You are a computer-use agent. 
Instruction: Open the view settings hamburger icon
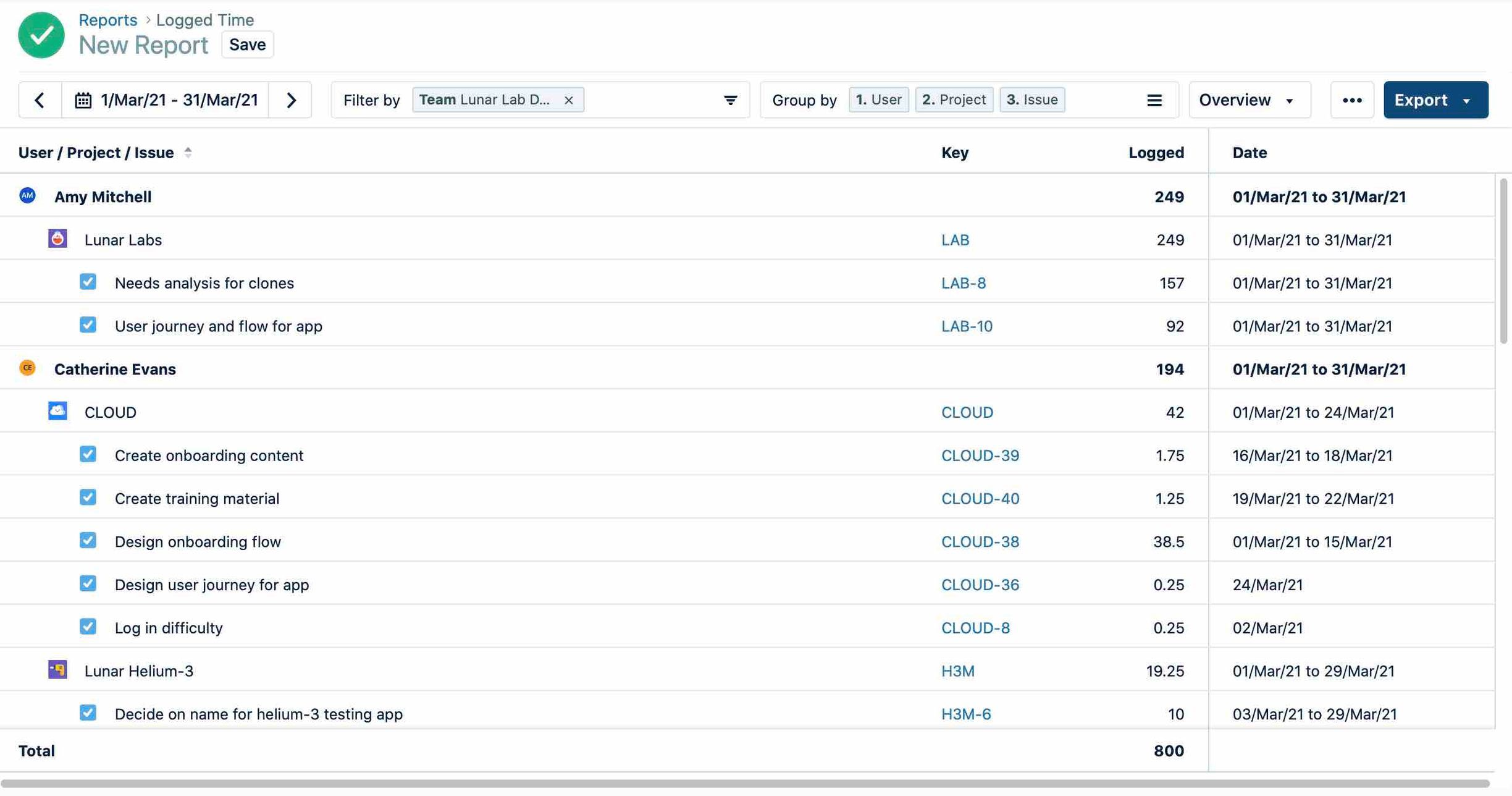click(x=1154, y=99)
